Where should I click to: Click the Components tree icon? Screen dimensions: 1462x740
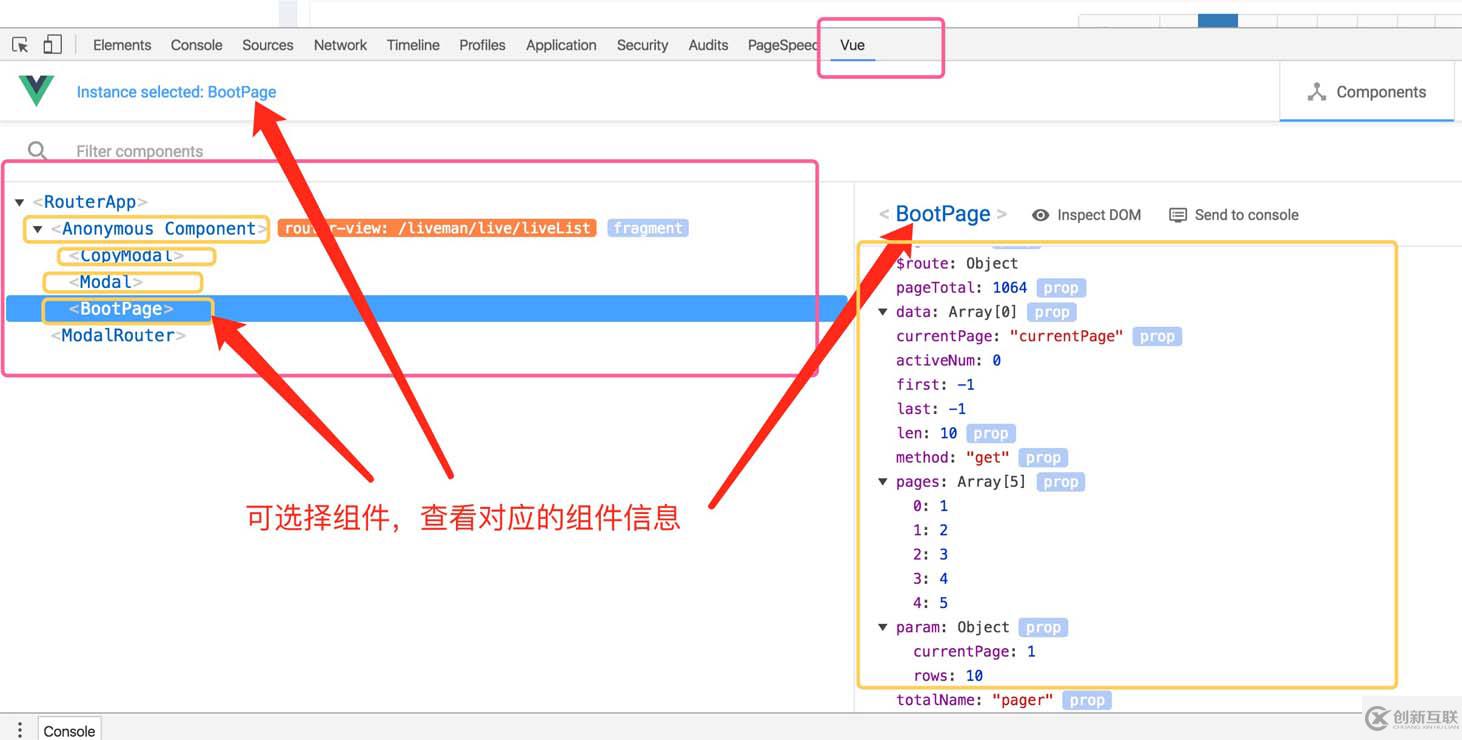(x=1317, y=92)
